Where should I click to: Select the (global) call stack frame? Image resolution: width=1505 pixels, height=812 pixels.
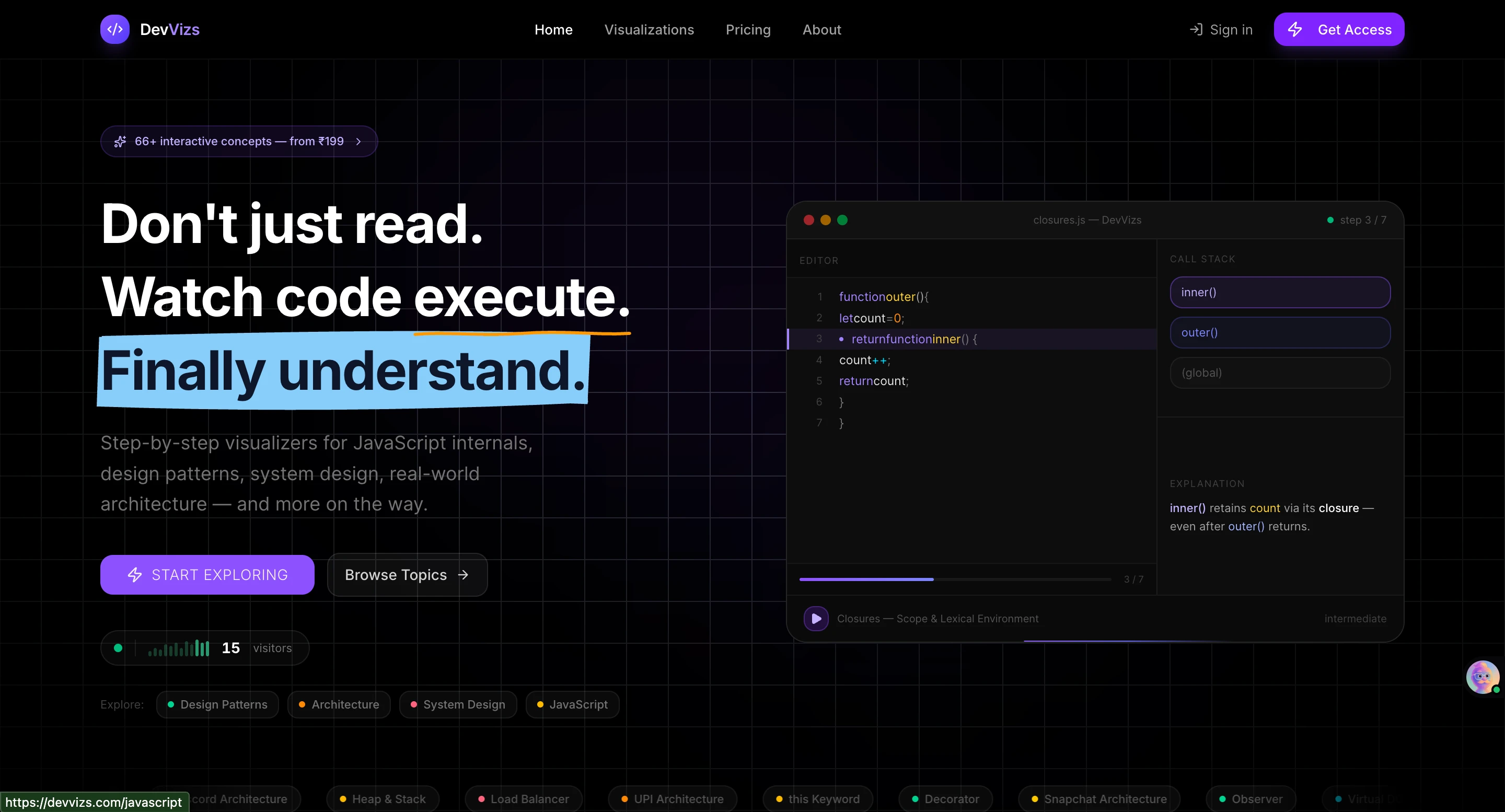coord(1279,373)
